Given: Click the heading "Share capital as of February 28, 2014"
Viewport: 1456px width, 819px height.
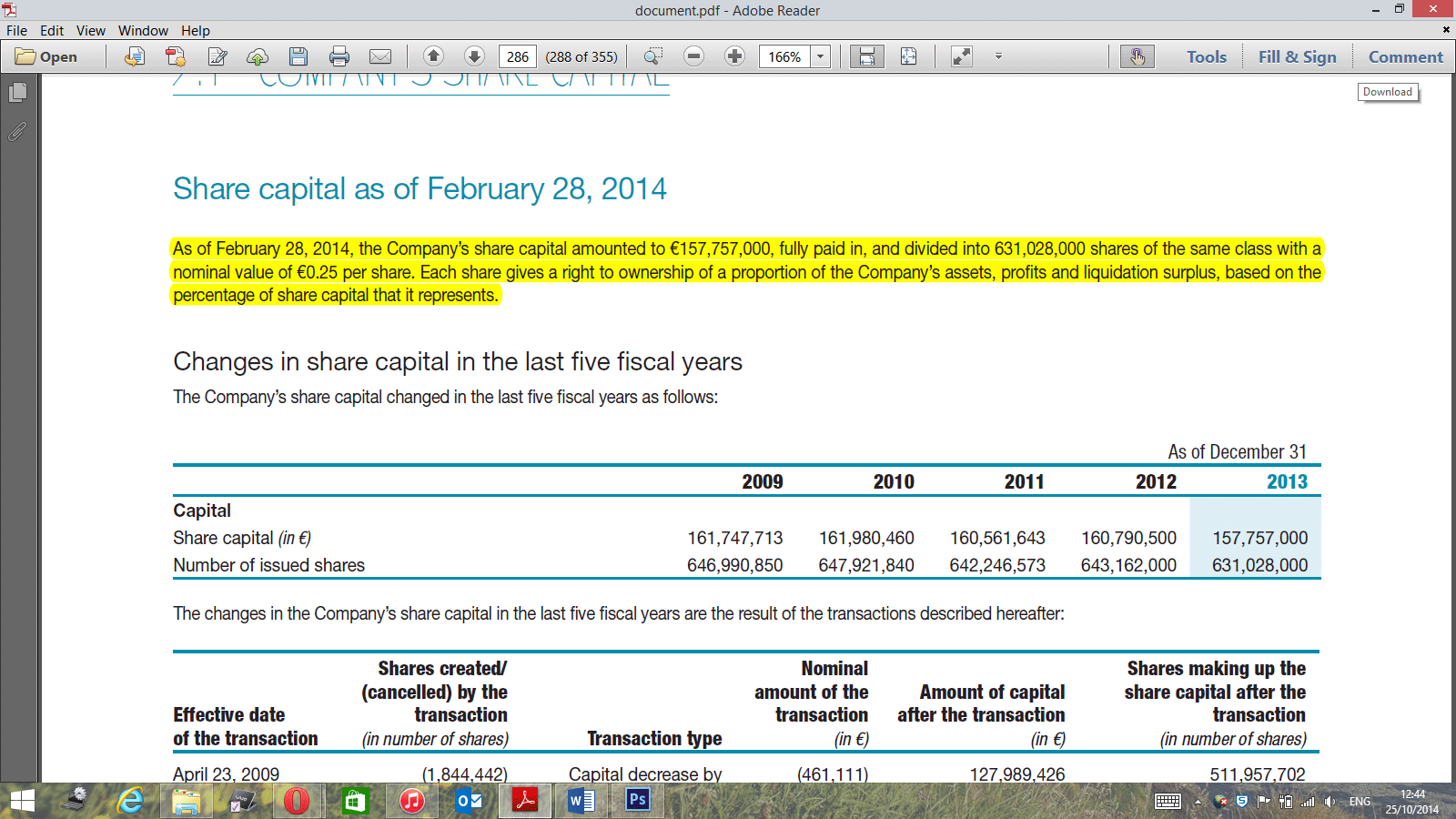Looking at the screenshot, I should click(x=420, y=188).
